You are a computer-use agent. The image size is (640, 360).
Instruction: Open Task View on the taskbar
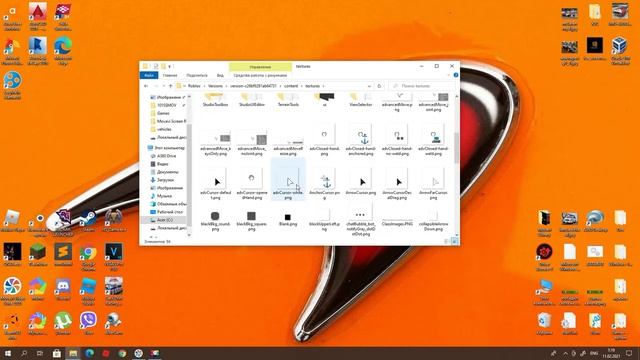pos(40,353)
